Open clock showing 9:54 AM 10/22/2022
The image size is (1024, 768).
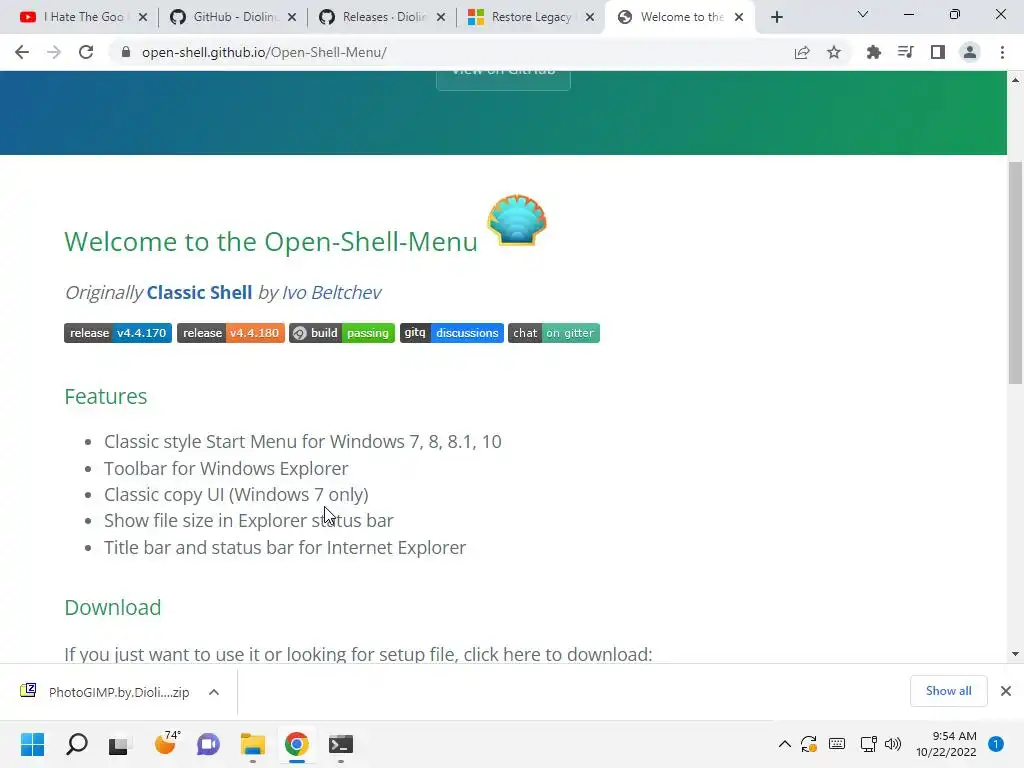(946, 744)
